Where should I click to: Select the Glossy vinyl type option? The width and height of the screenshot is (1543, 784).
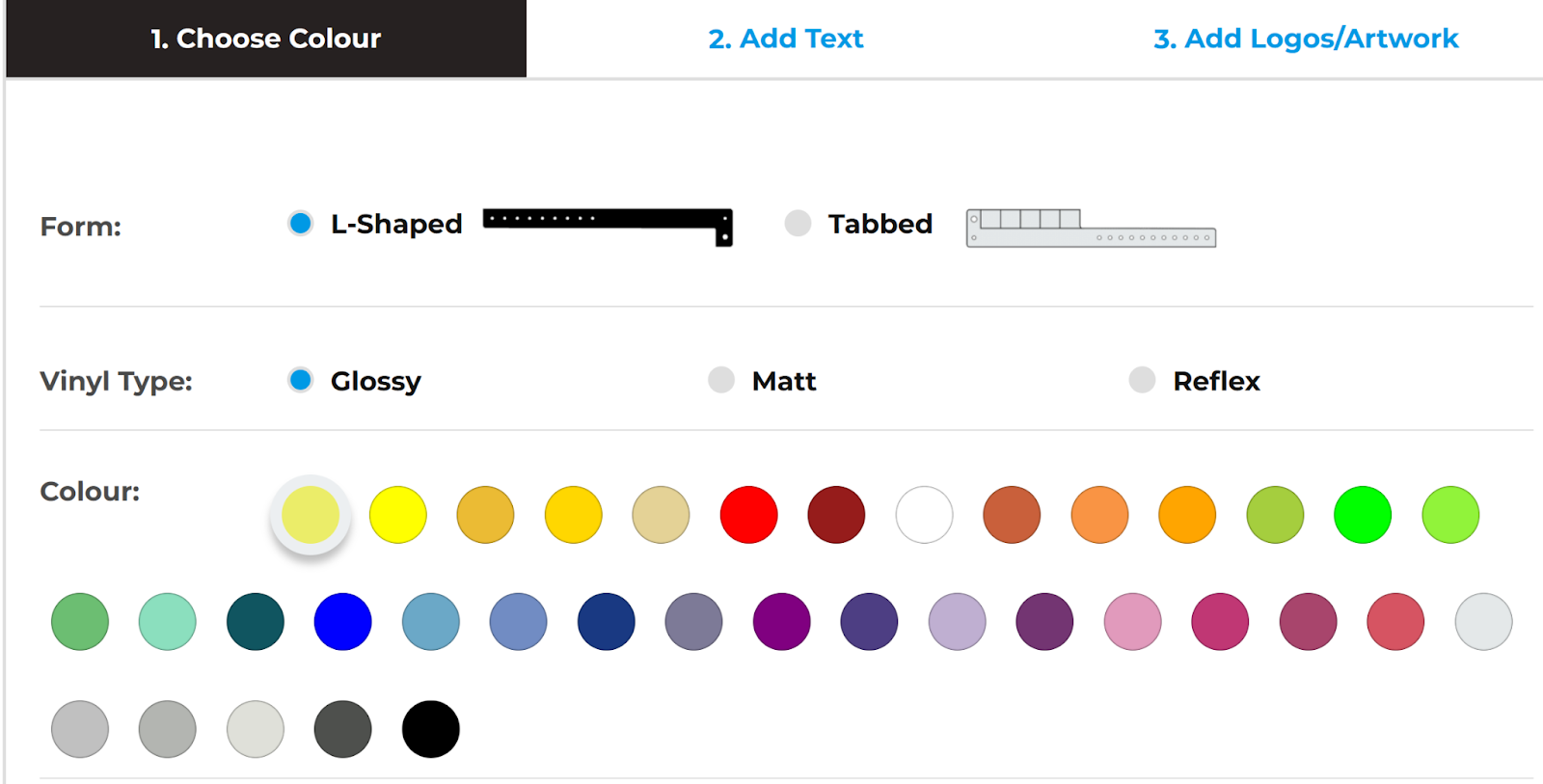pyautogui.click(x=301, y=380)
